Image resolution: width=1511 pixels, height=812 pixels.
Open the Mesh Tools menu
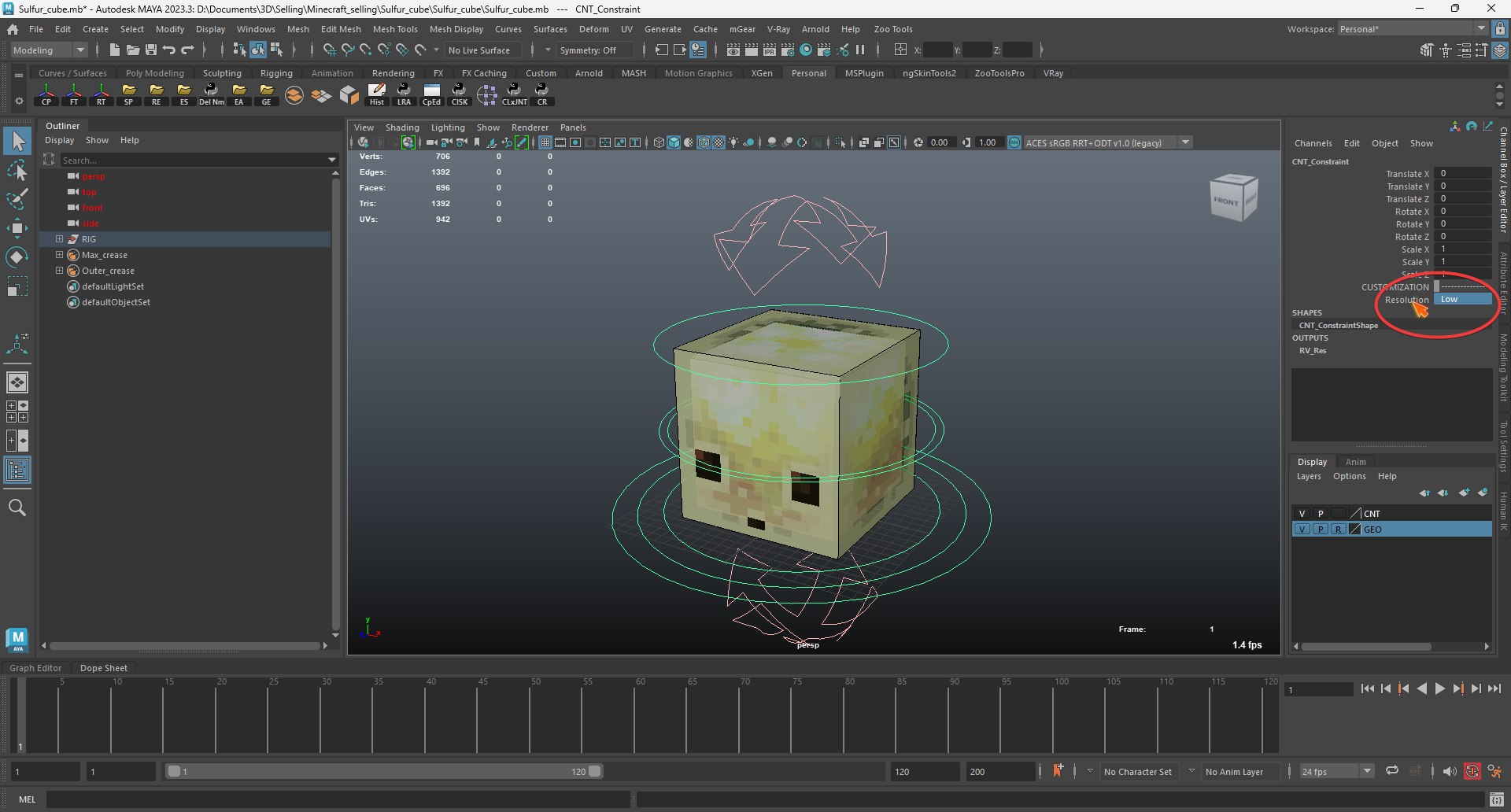[395, 29]
